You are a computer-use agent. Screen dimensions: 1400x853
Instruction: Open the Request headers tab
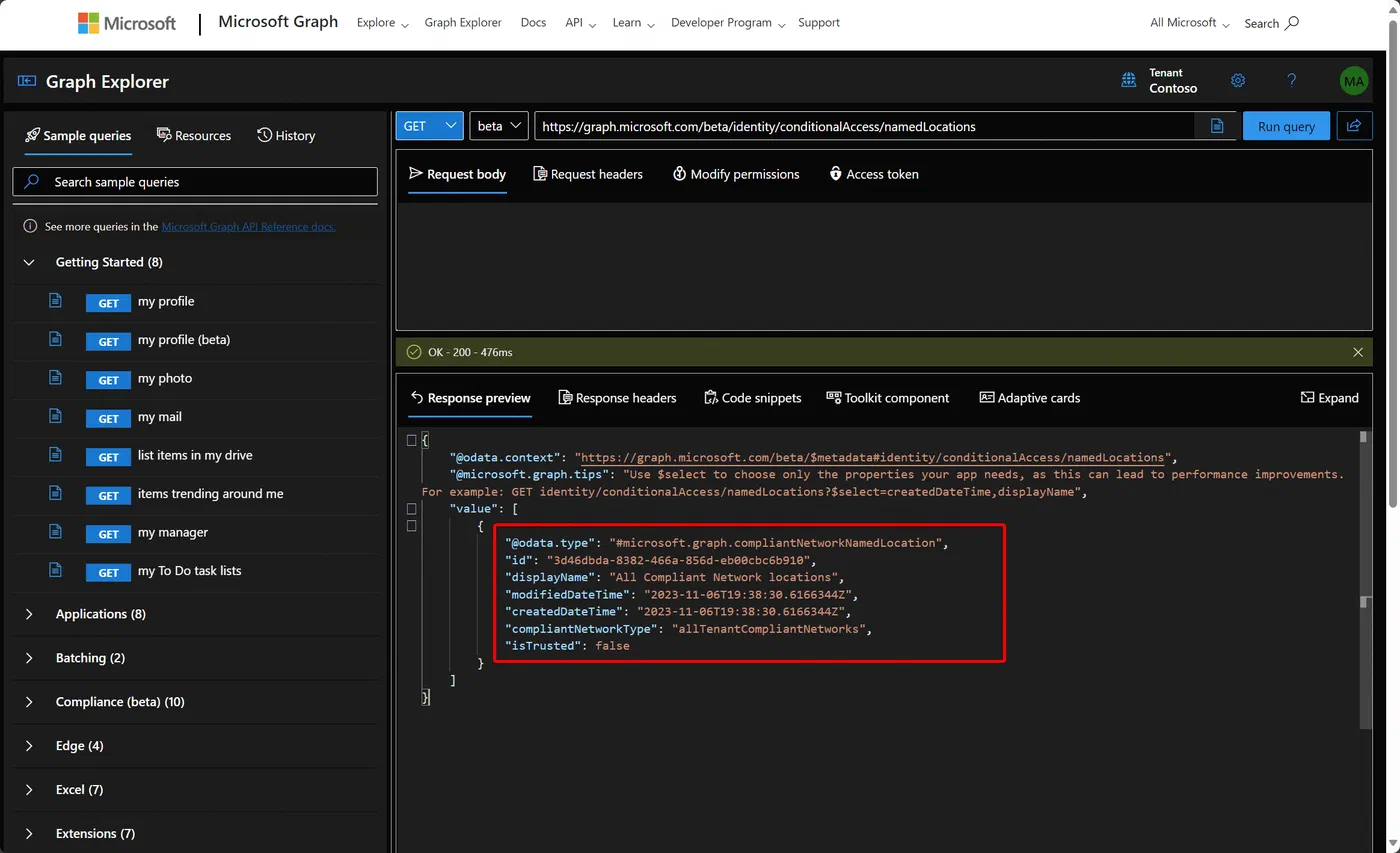(x=588, y=174)
